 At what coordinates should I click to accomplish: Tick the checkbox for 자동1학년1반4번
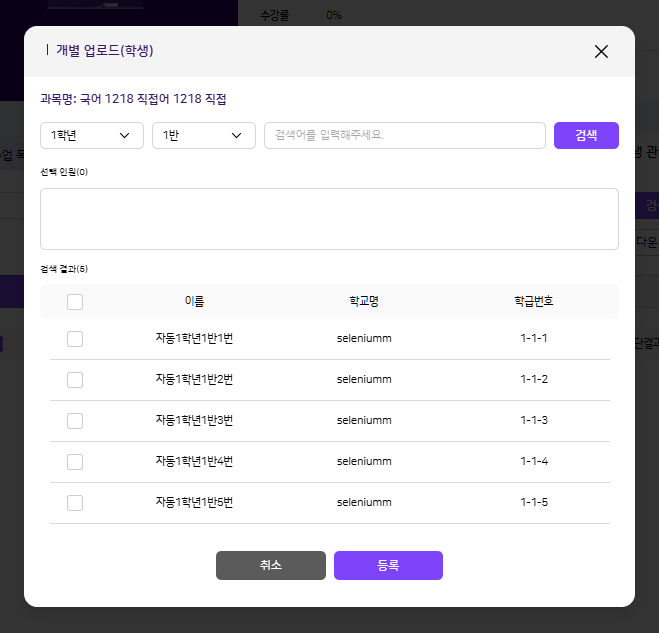(x=75, y=462)
